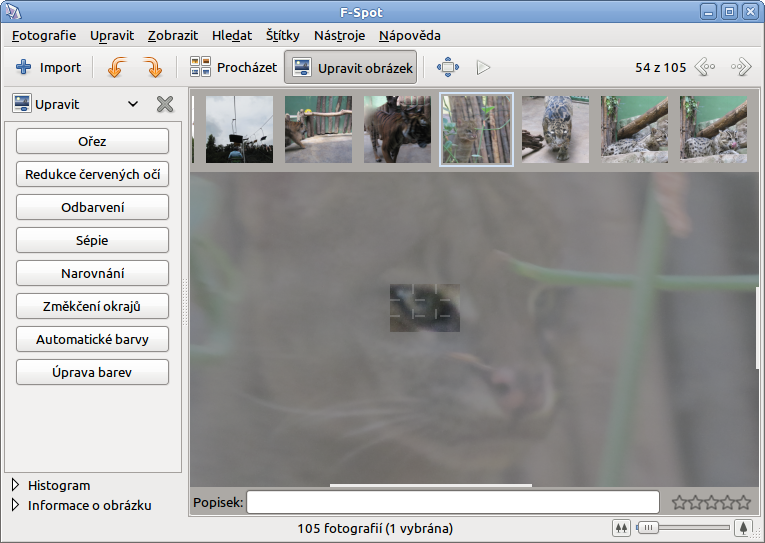Select the close-up tiger thumbnail
This screenshot has height=543, width=765.
(x=397, y=129)
